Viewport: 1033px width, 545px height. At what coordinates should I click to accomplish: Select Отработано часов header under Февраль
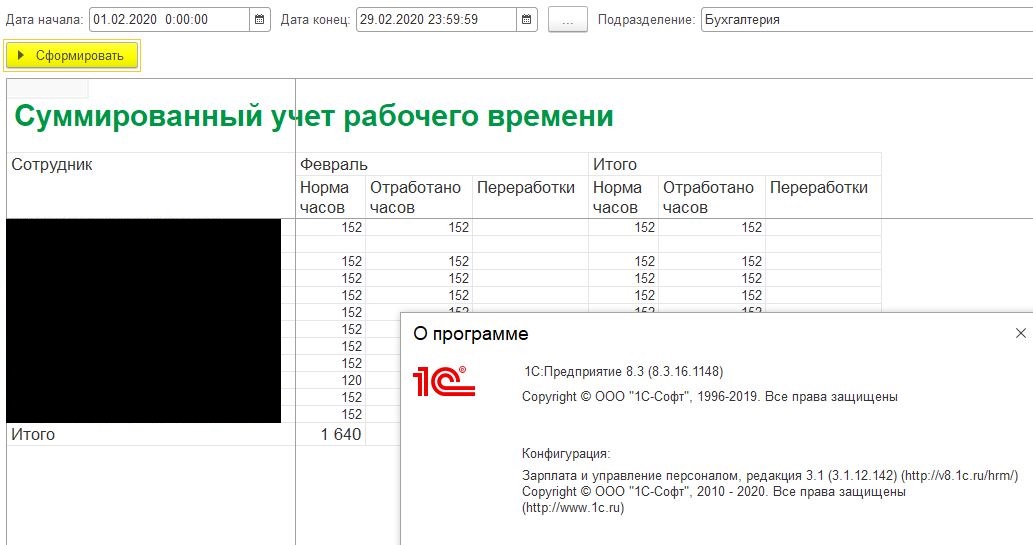(419, 197)
